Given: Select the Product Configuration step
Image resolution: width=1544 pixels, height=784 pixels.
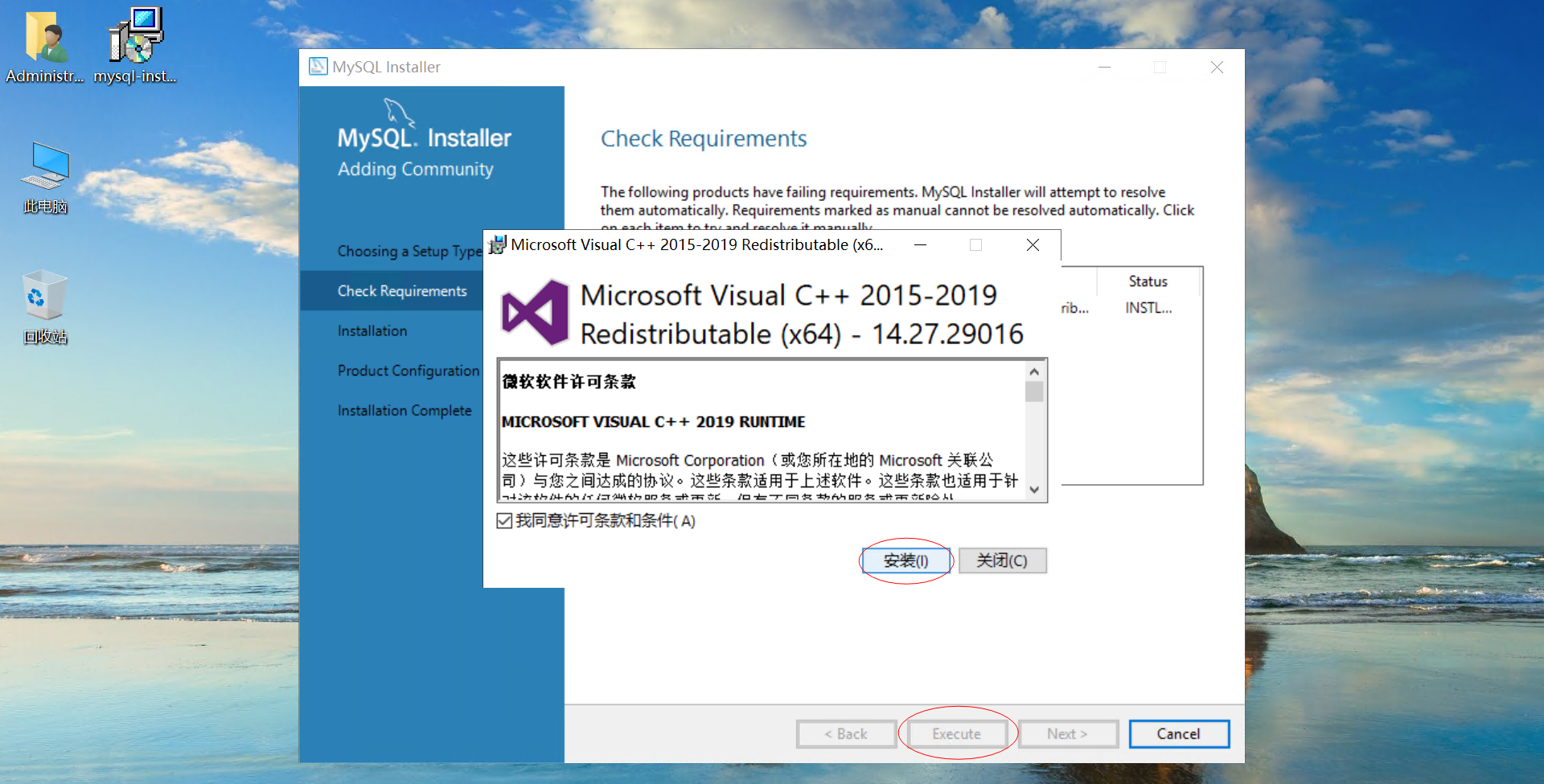Looking at the screenshot, I should point(409,371).
